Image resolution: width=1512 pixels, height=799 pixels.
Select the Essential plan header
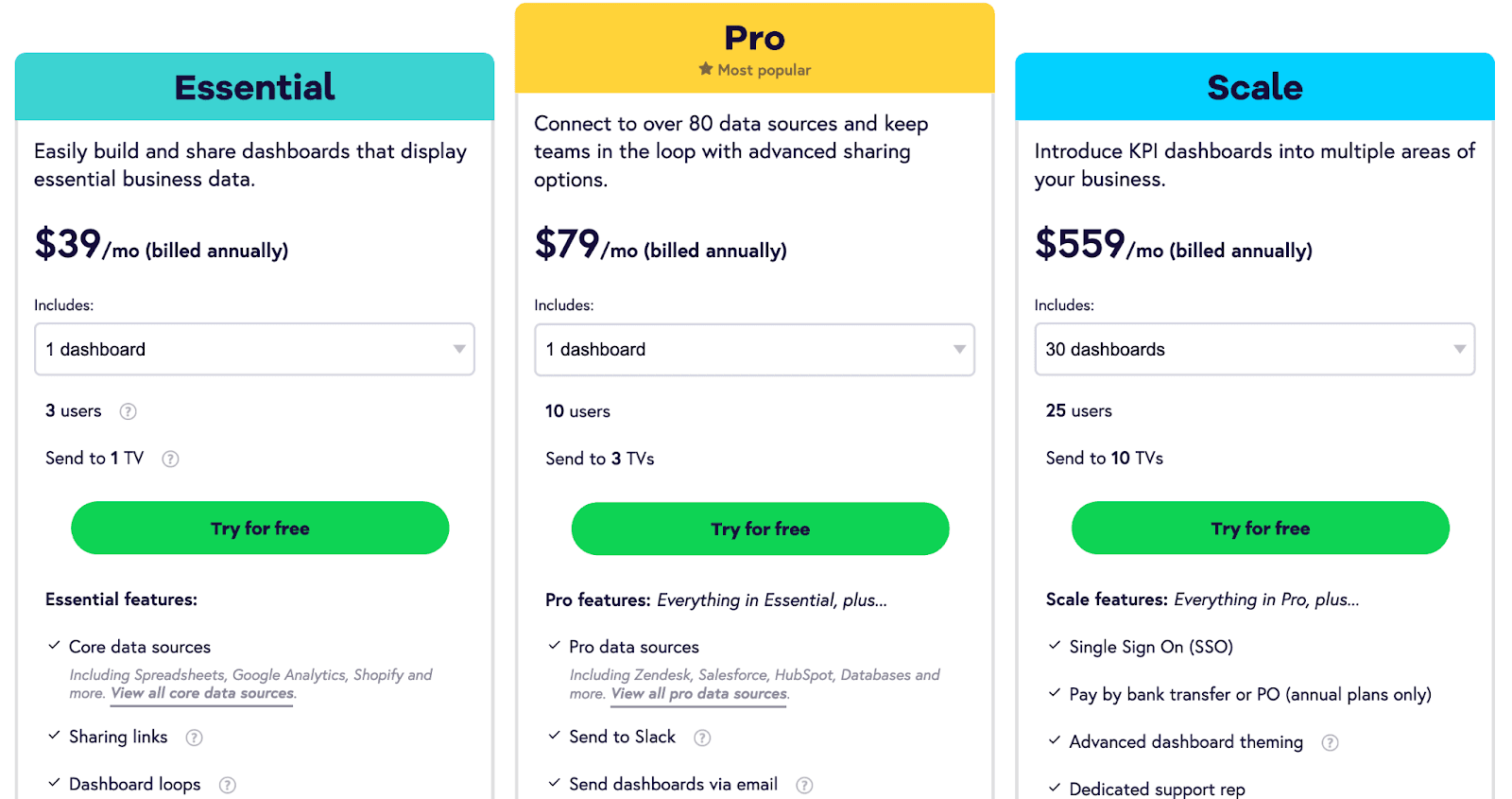click(x=254, y=86)
